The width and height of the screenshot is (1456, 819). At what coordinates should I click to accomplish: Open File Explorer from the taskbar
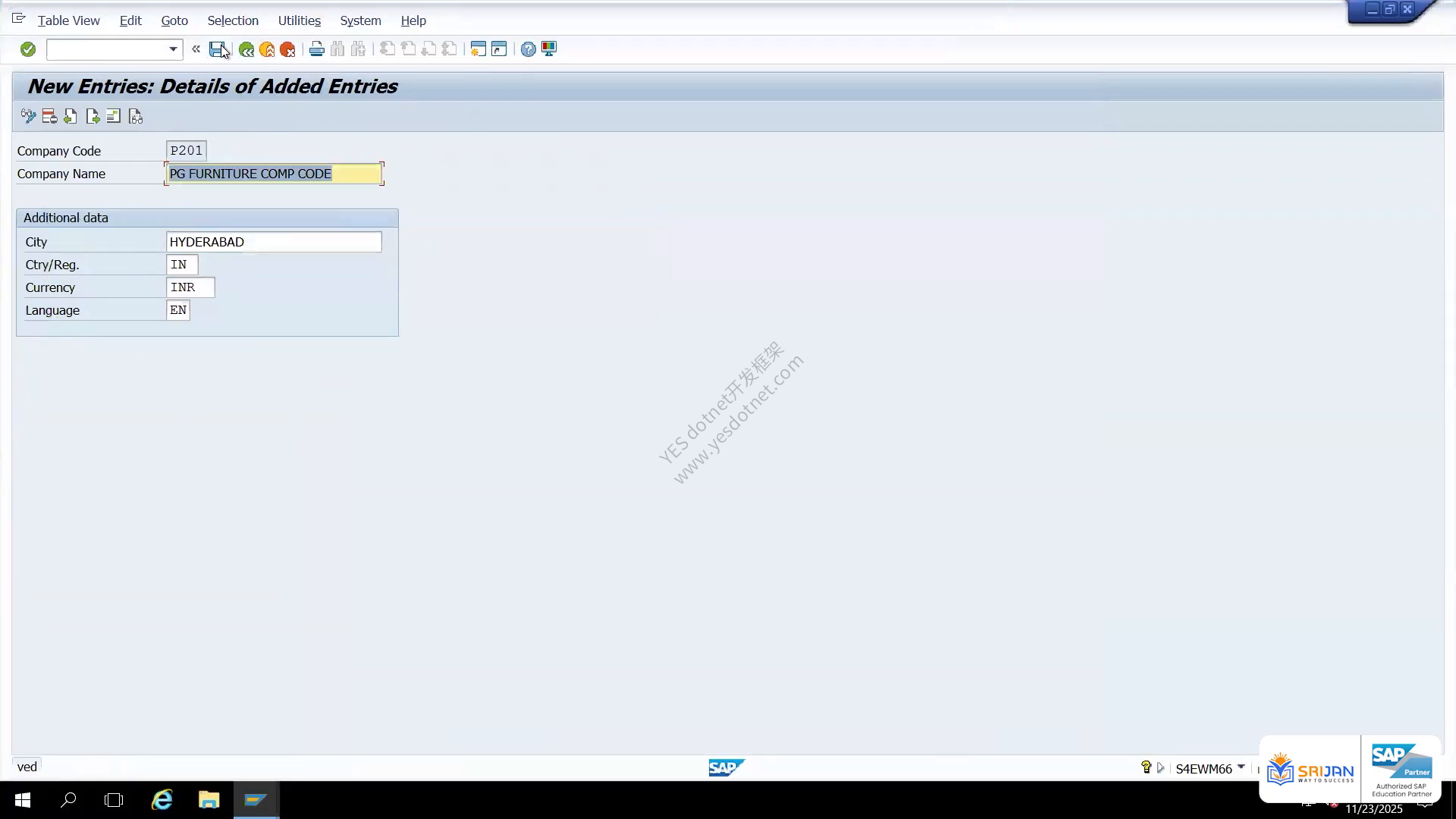tap(209, 799)
